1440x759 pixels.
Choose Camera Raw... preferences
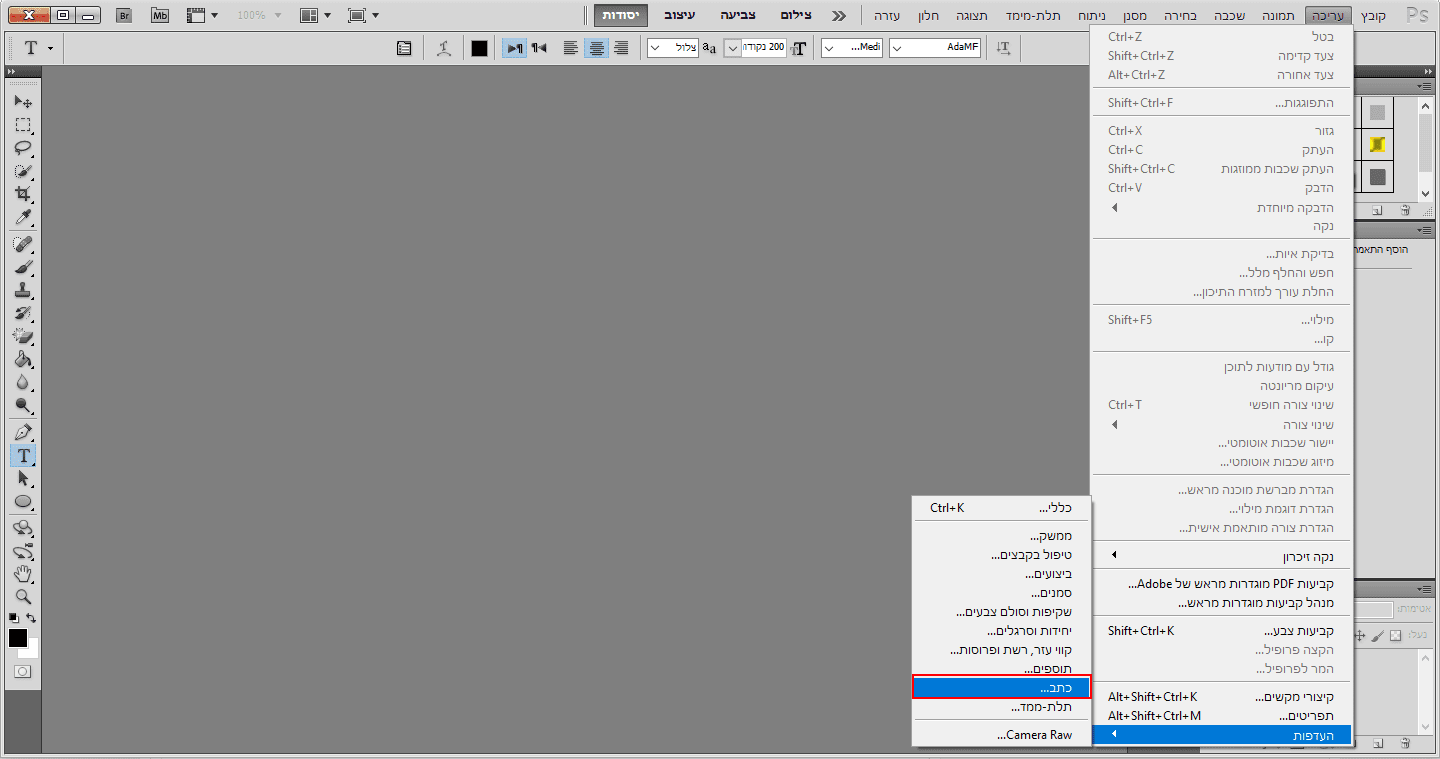(x=1002, y=735)
